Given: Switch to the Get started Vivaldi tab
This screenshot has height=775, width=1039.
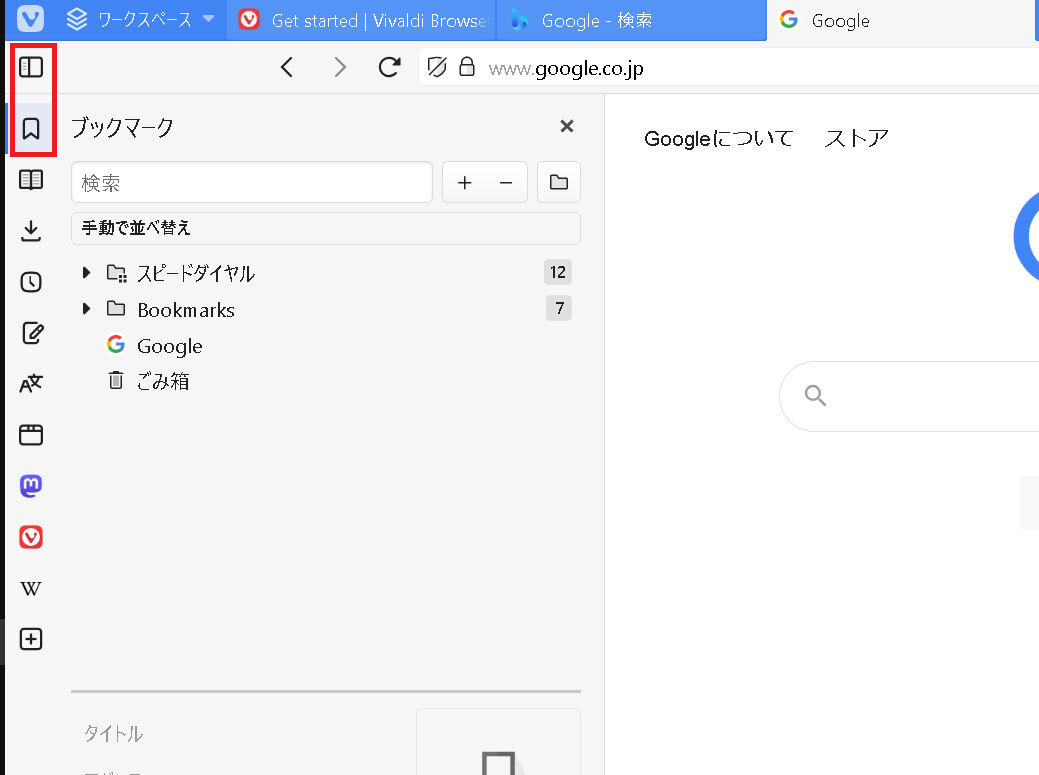Looking at the screenshot, I should (365, 20).
